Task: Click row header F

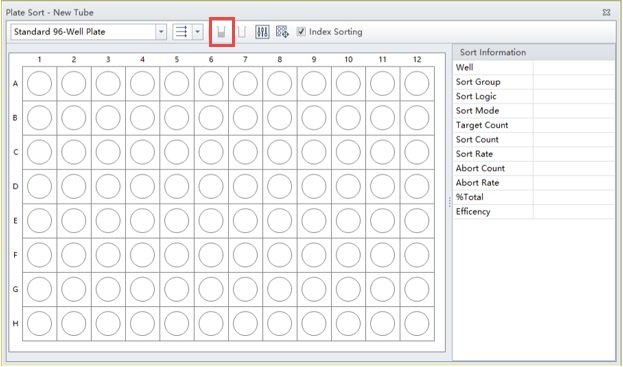Action: pos(15,255)
